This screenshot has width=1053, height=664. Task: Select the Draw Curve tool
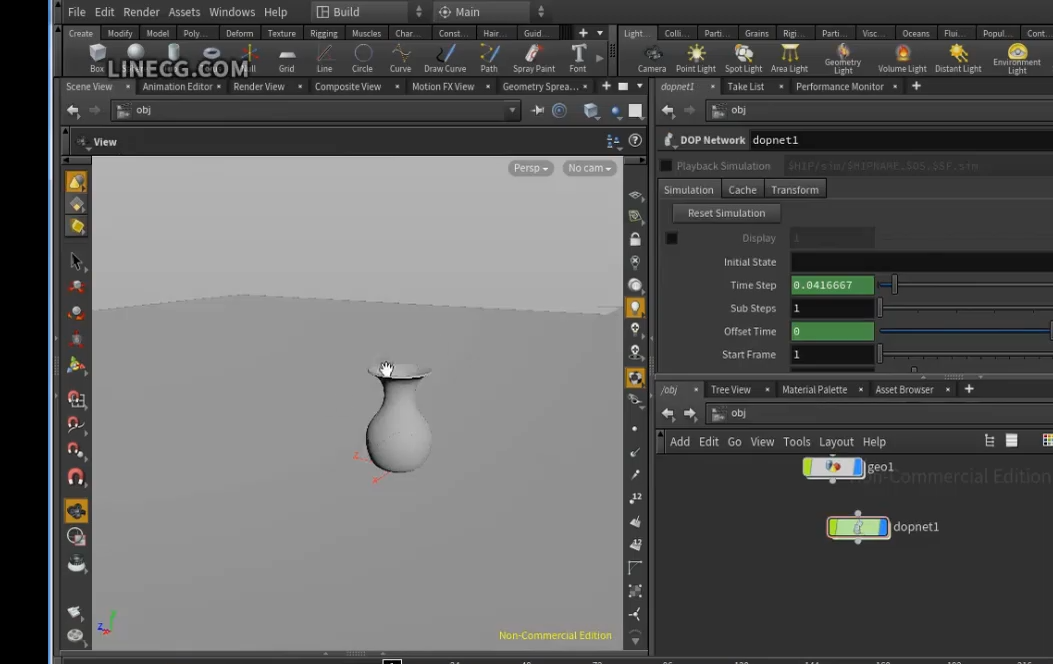(x=445, y=58)
